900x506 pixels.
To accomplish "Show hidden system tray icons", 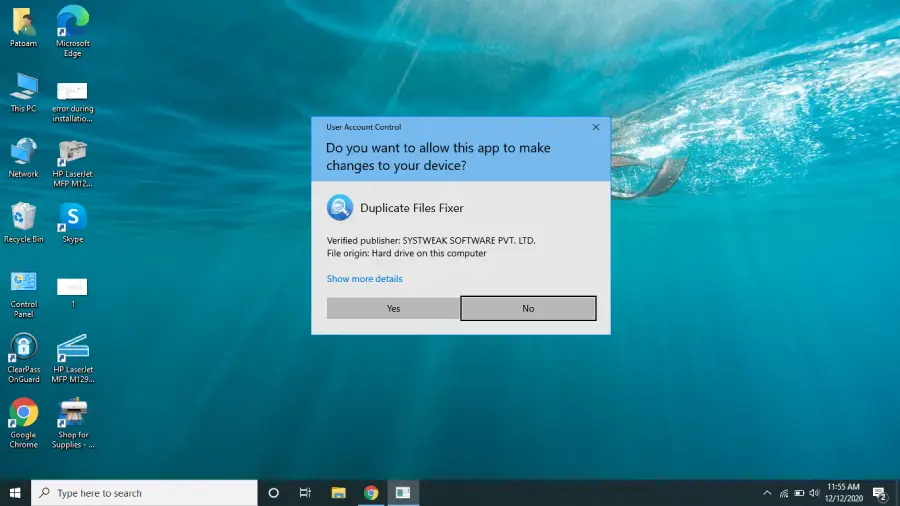I will point(767,493).
